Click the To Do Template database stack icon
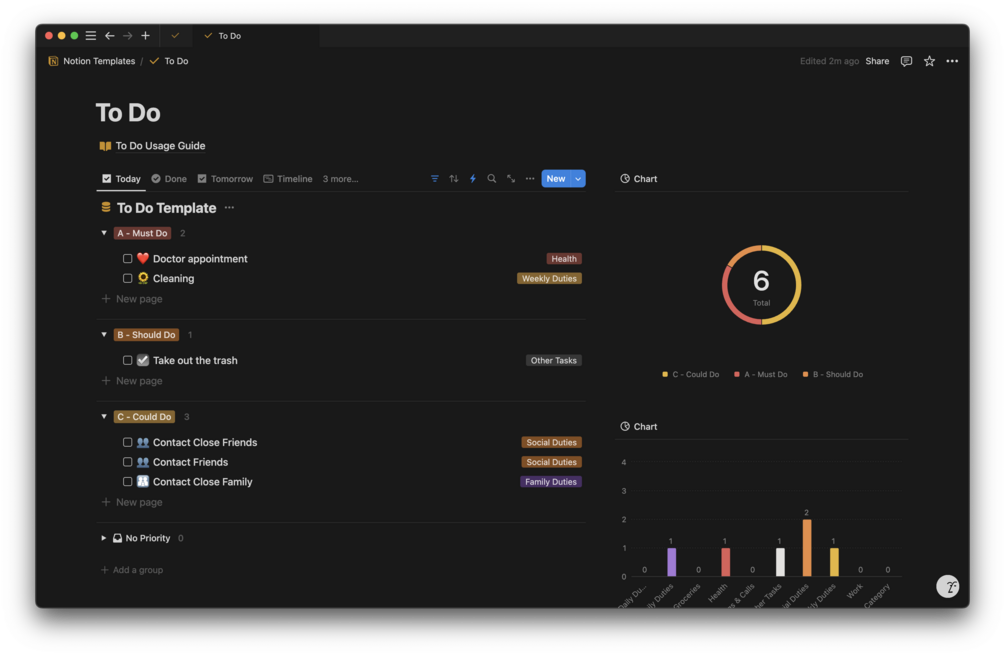Screen dimensions: 1005x655 (x=106, y=208)
